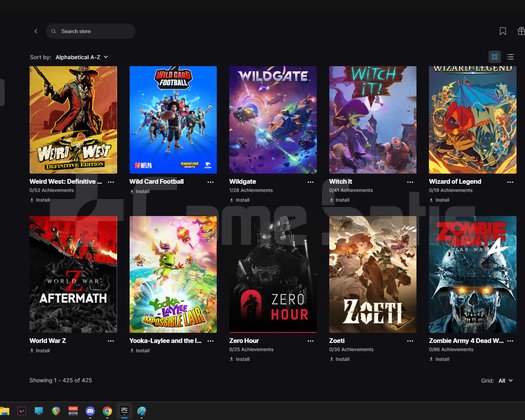Expand the Grid: All dropdown

point(506,380)
